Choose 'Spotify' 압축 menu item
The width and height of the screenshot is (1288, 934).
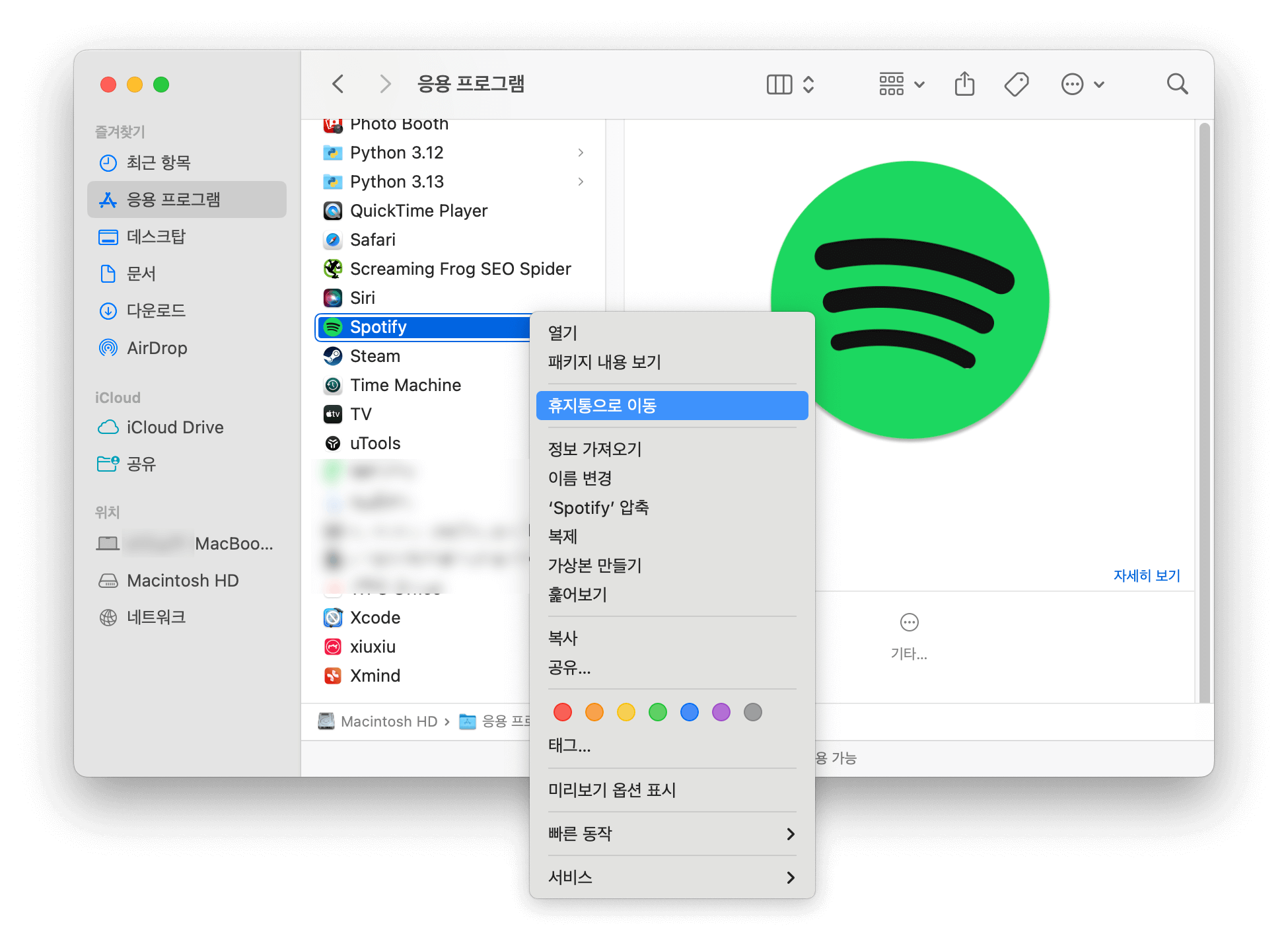(672, 507)
